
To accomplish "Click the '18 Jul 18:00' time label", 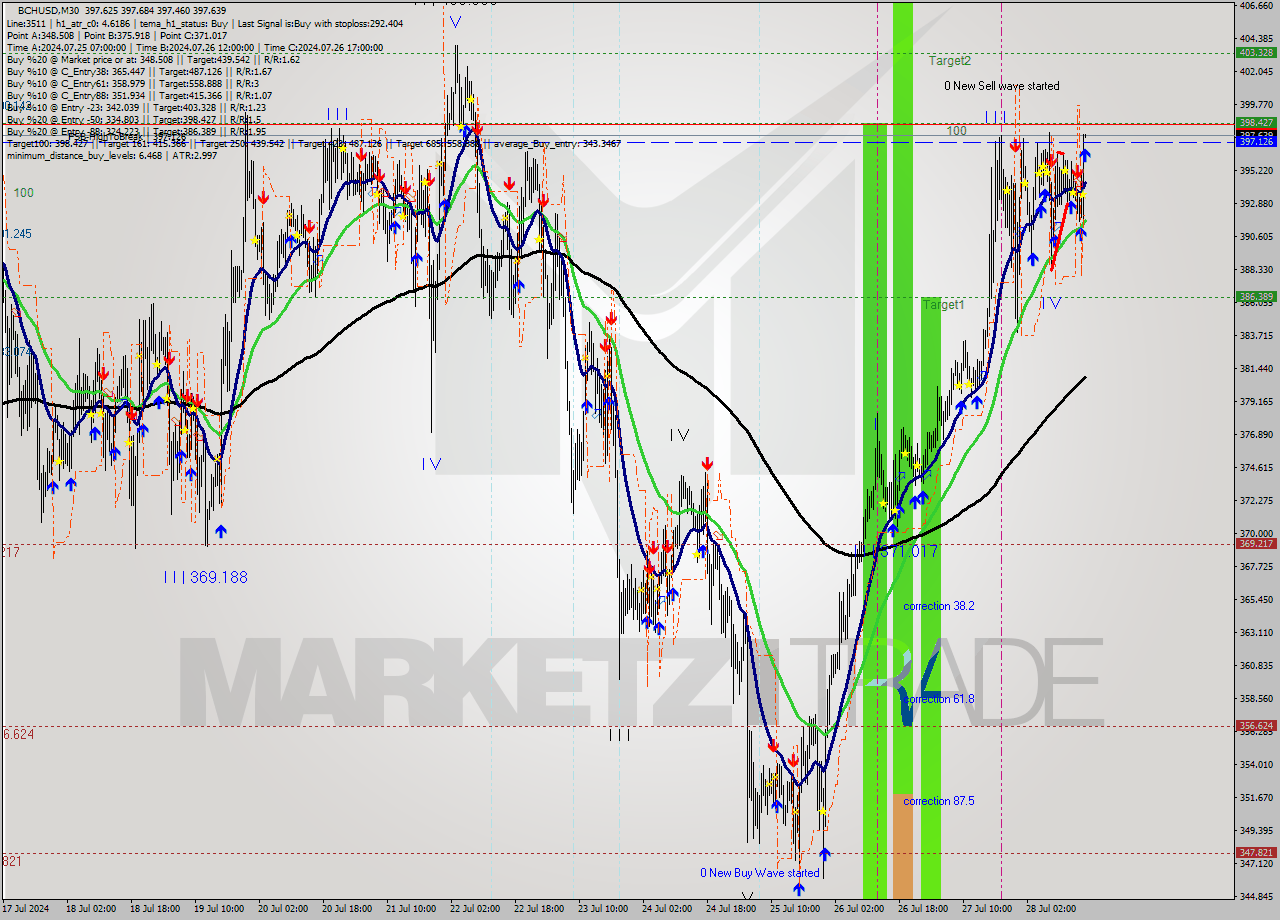I will 155,909.
